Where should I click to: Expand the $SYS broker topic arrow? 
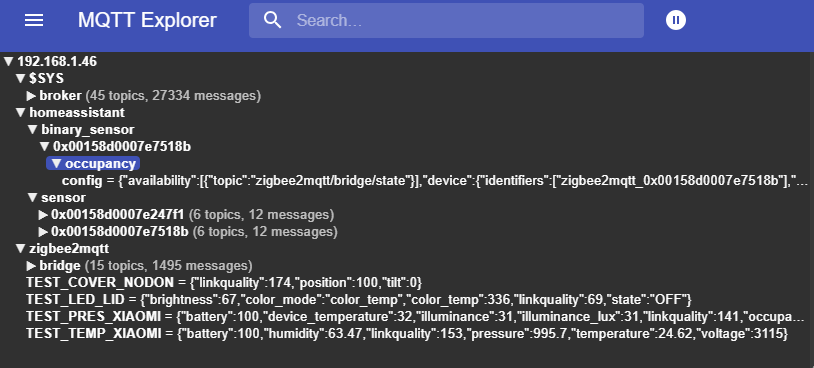(32, 96)
